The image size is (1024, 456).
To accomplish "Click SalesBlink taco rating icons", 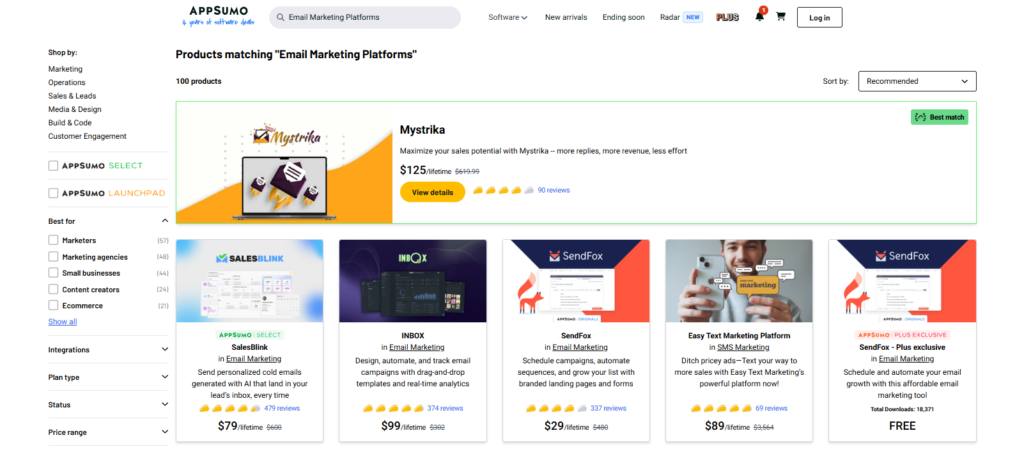I will click(x=230, y=408).
